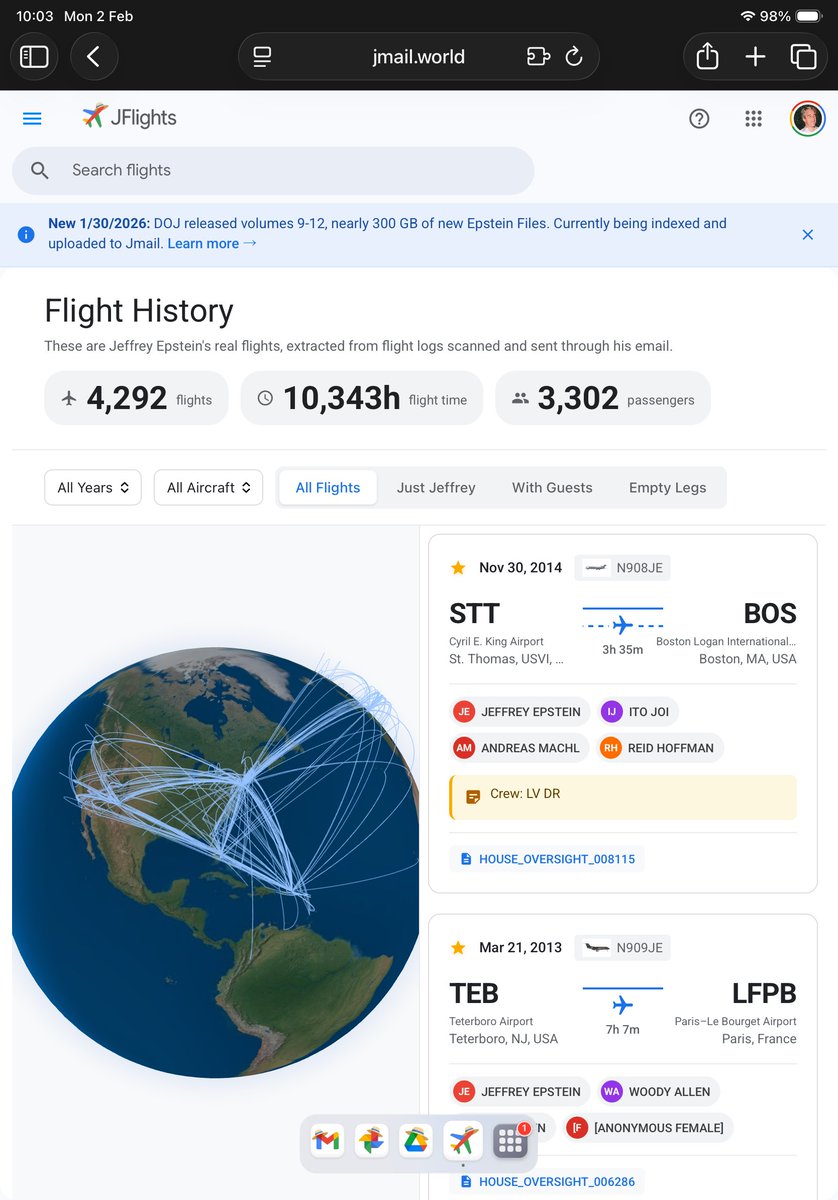This screenshot has width=838, height=1200.
Task: Tap the 10:03 clock in status bar
Action: pos(35,16)
